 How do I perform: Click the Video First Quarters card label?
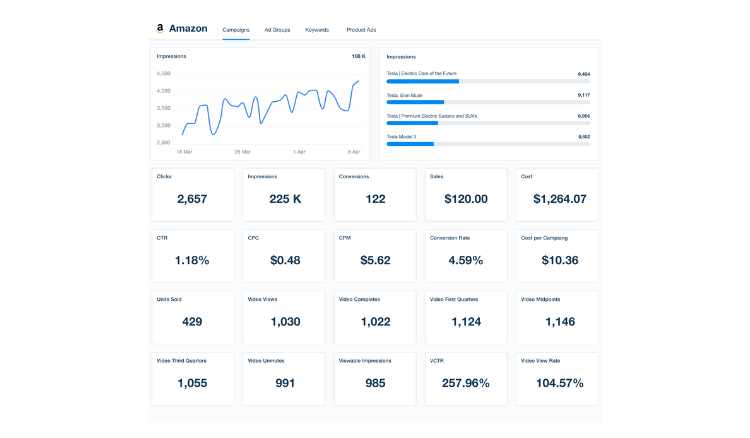click(454, 299)
